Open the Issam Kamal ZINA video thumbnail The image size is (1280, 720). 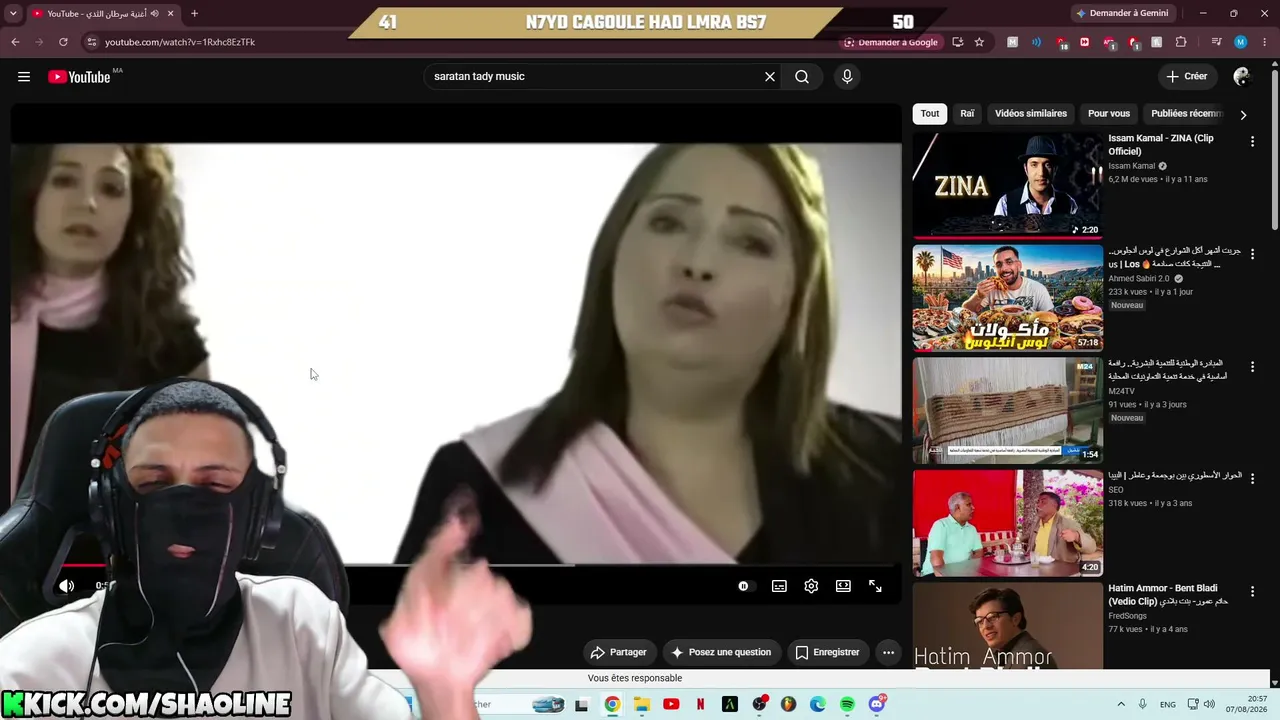coord(1007,185)
